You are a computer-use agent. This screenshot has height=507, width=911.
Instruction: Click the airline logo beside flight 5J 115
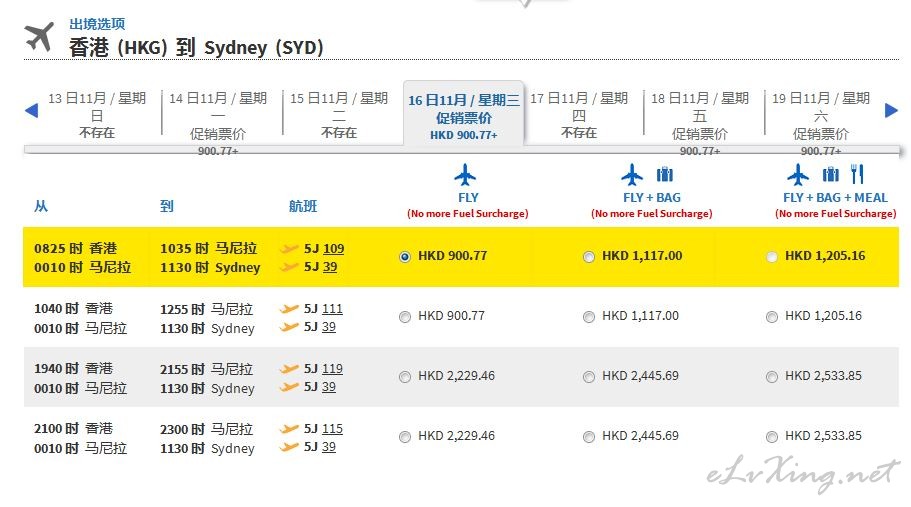[290, 429]
